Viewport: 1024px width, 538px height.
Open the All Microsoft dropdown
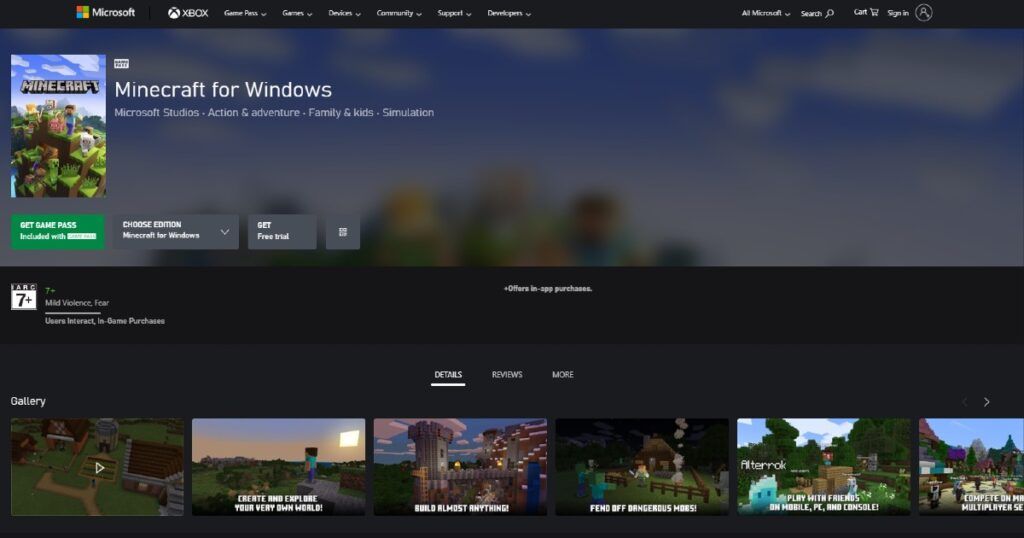[x=765, y=13]
